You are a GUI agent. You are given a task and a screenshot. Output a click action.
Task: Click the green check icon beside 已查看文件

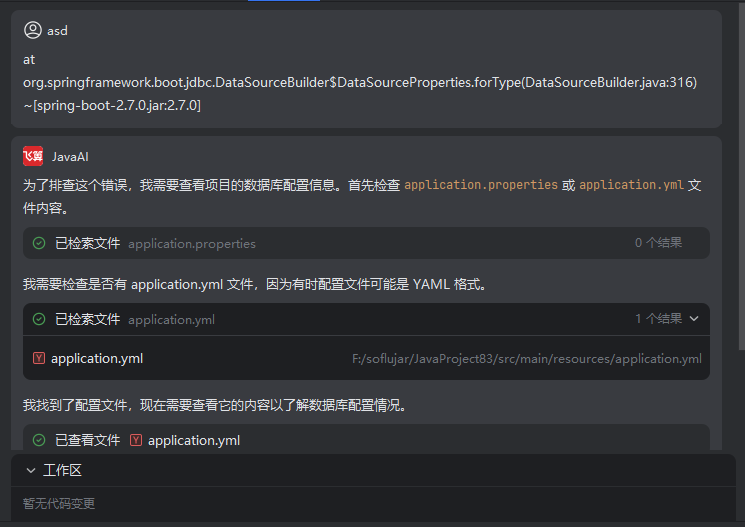pyautogui.click(x=39, y=440)
